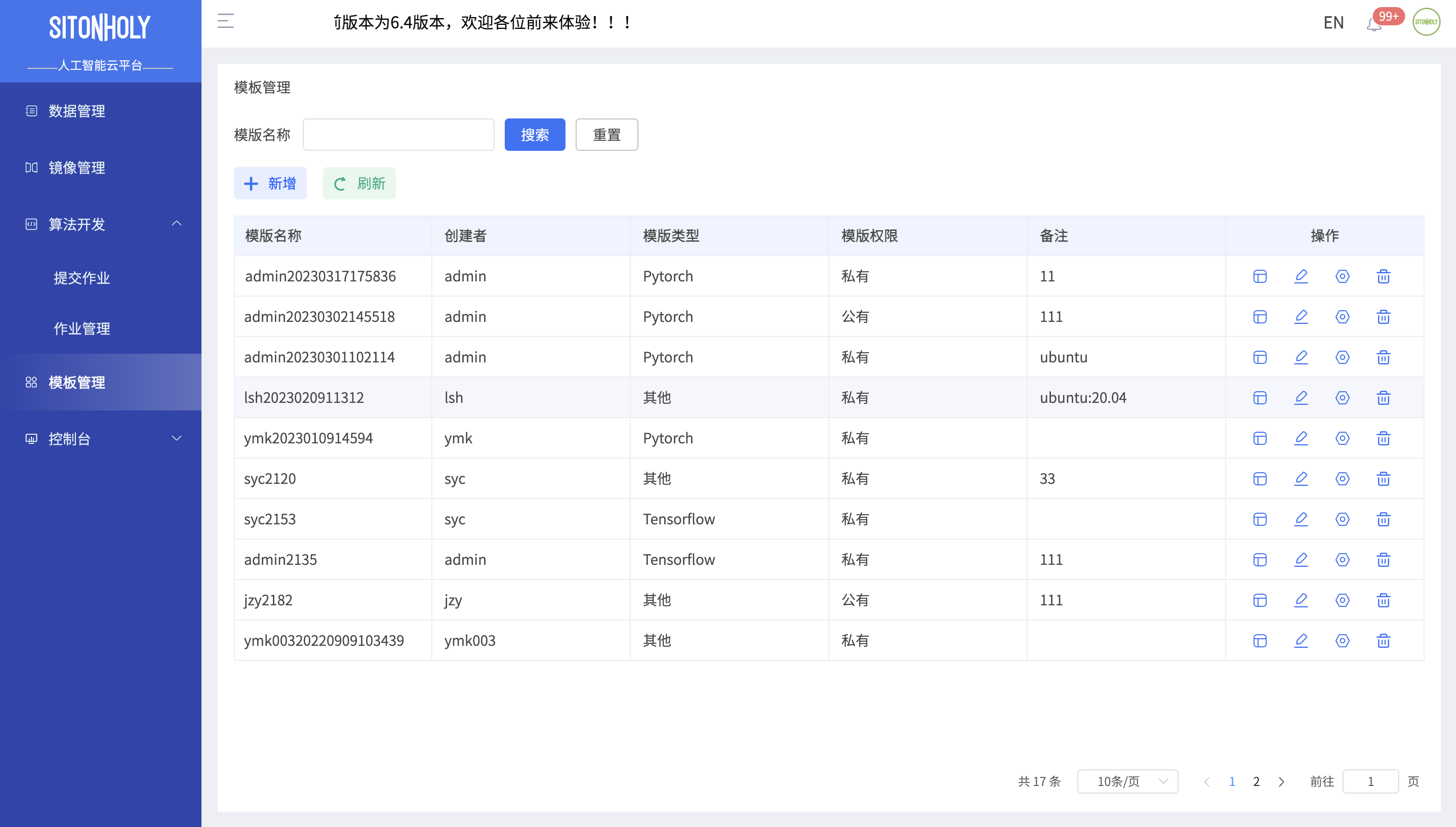
Task: Click the 刷新 refresh button
Action: [x=359, y=183]
